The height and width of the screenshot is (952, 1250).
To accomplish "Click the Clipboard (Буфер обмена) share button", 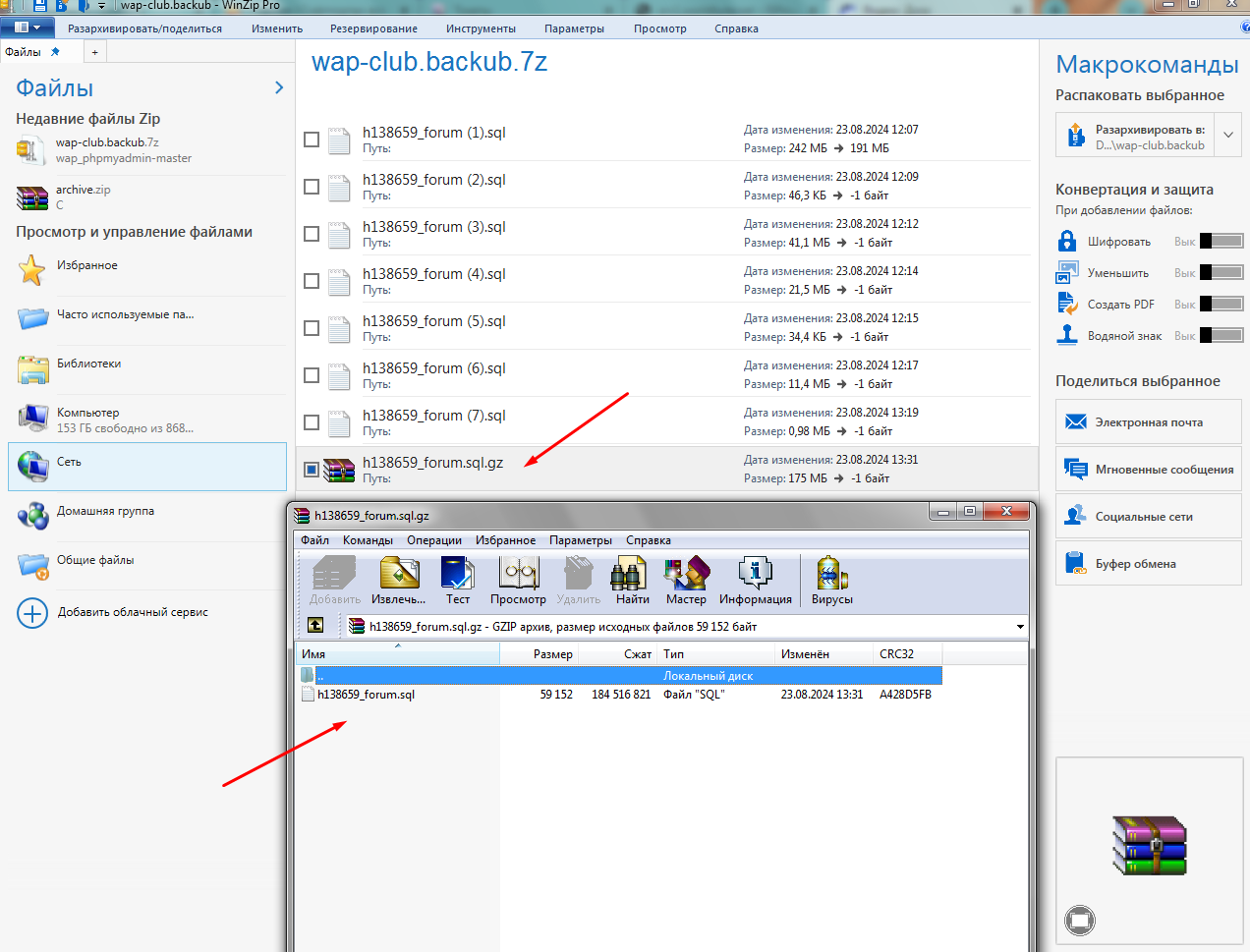I will point(1148,564).
